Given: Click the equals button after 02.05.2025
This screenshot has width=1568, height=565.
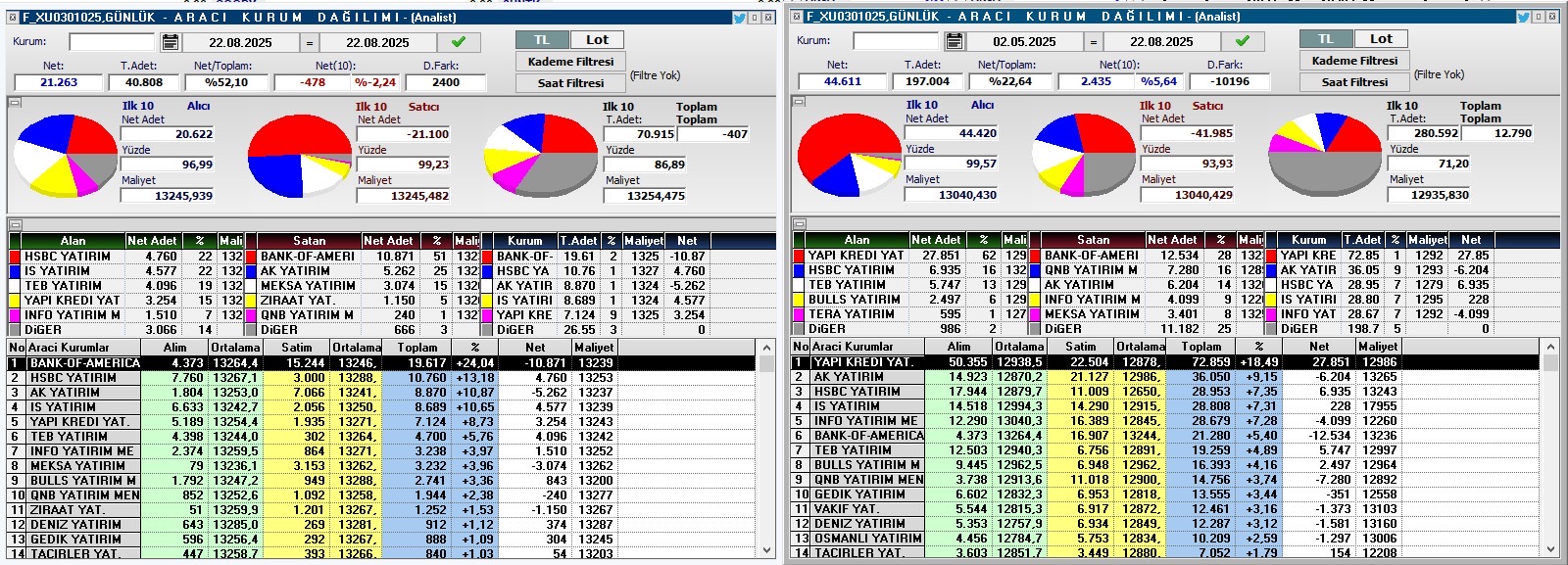Looking at the screenshot, I should point(1093,42).
